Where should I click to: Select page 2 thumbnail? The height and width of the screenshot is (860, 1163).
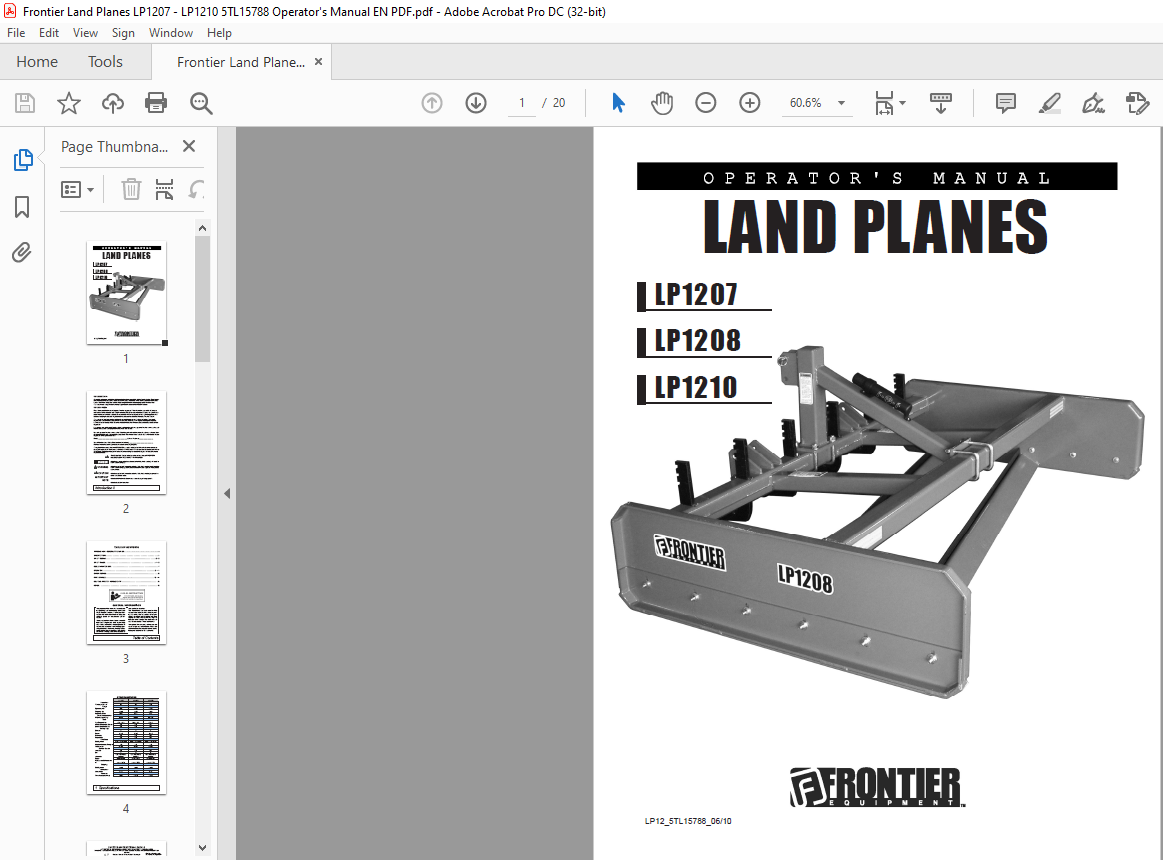[126, 442]
